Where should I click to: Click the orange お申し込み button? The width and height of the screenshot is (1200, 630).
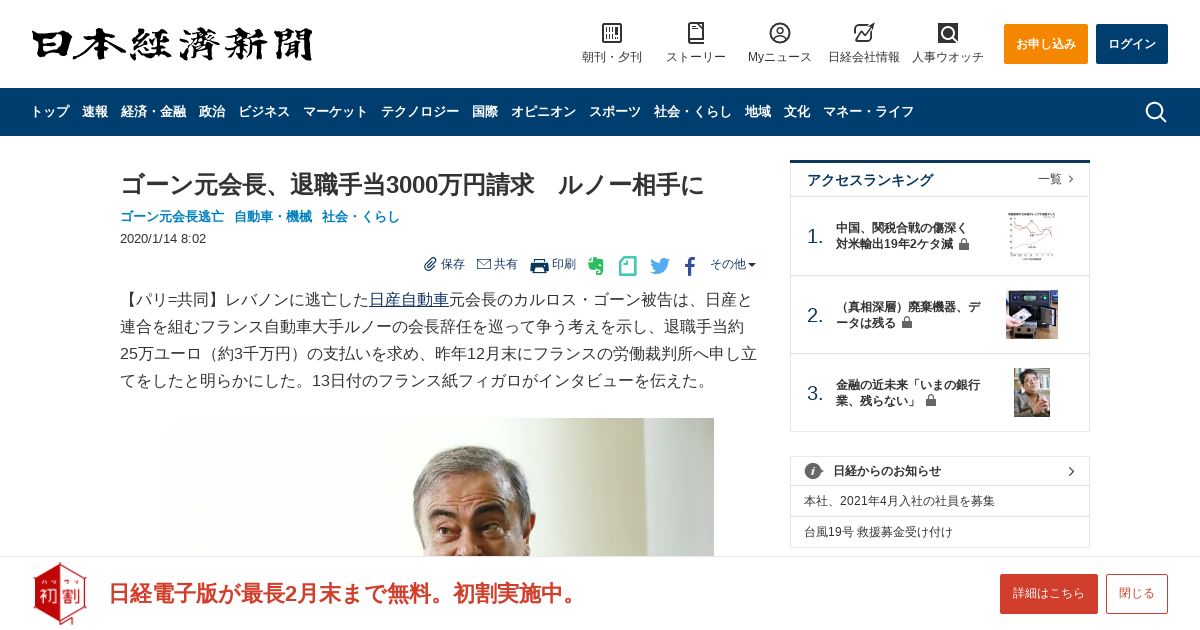(1046, 44)
